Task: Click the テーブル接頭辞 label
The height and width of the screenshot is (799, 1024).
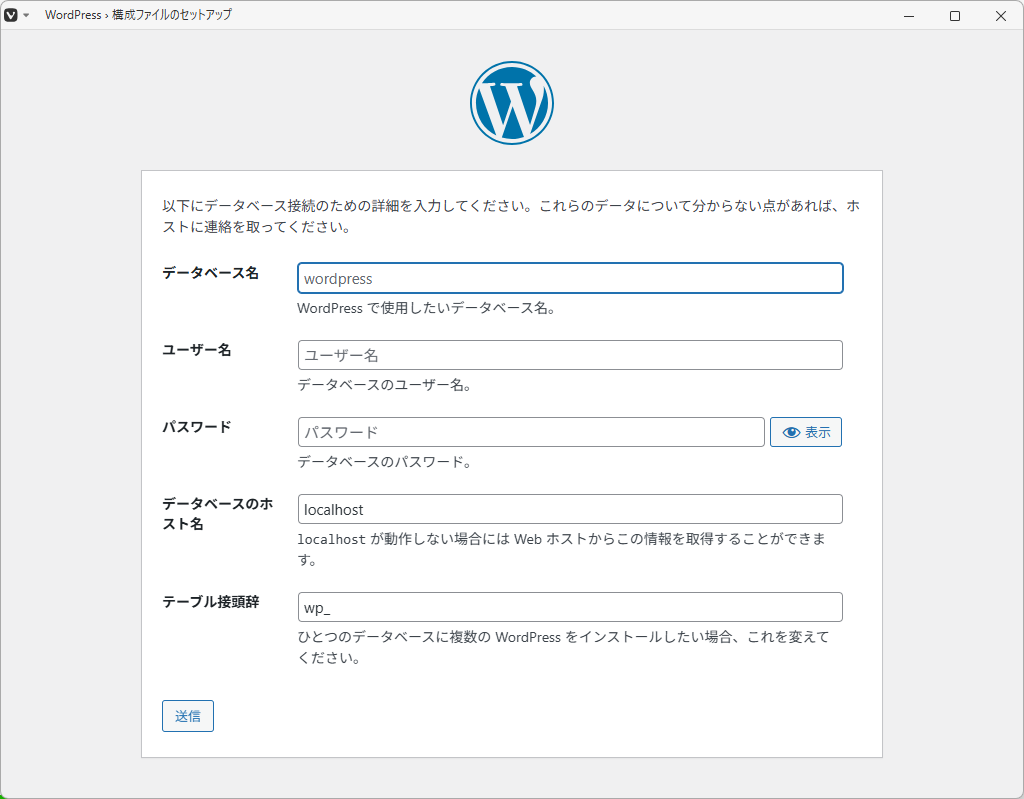Action: 210,602
